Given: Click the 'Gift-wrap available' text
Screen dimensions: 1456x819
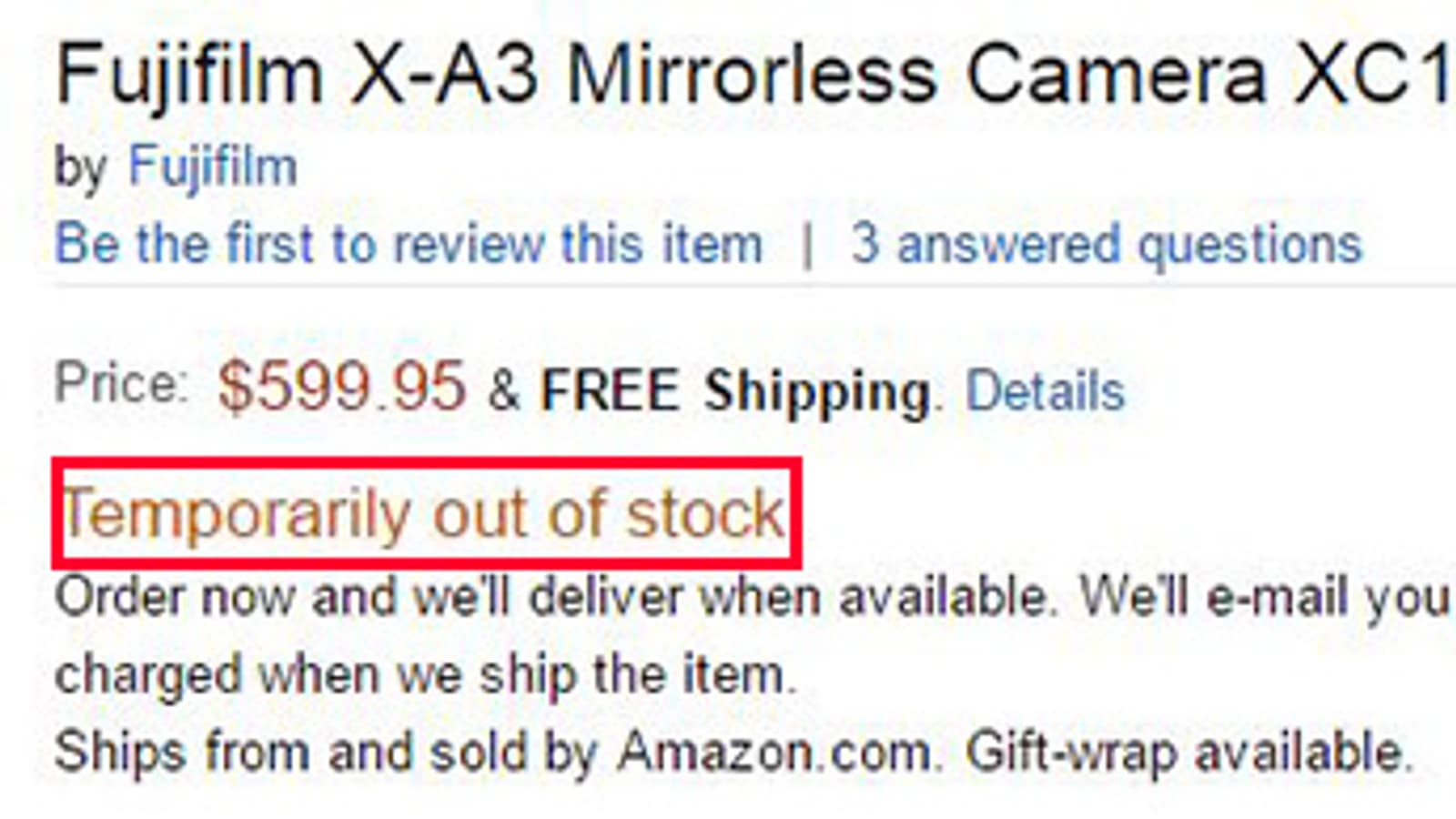Looking at the screenshot, I should point(1188,753).
